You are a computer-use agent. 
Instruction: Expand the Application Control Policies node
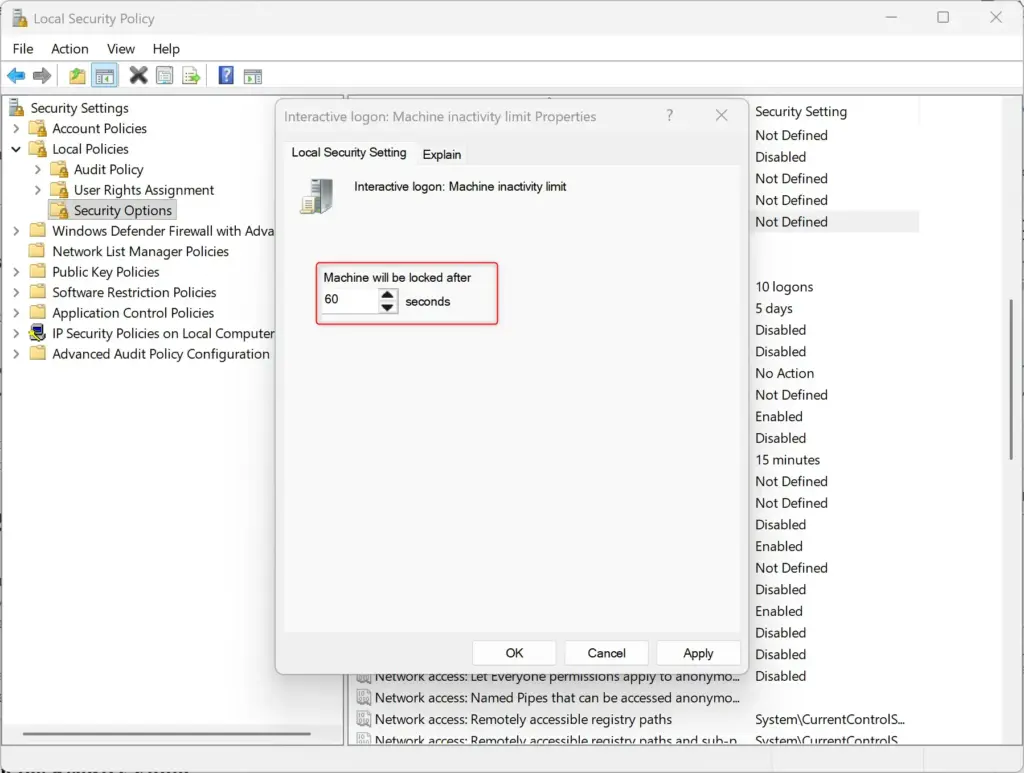click(16, 313)
